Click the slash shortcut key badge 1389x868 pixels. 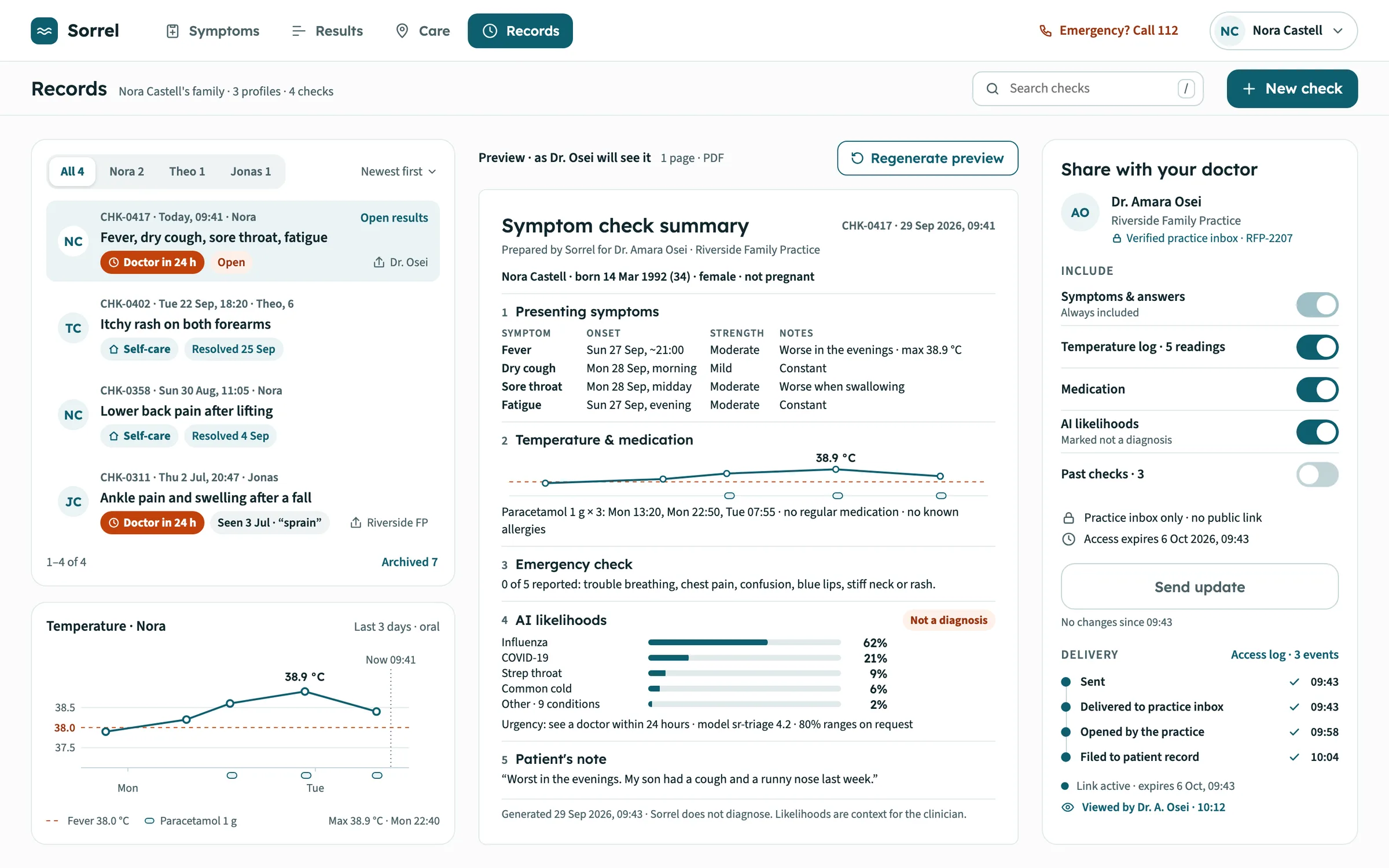coord(1186,89)
